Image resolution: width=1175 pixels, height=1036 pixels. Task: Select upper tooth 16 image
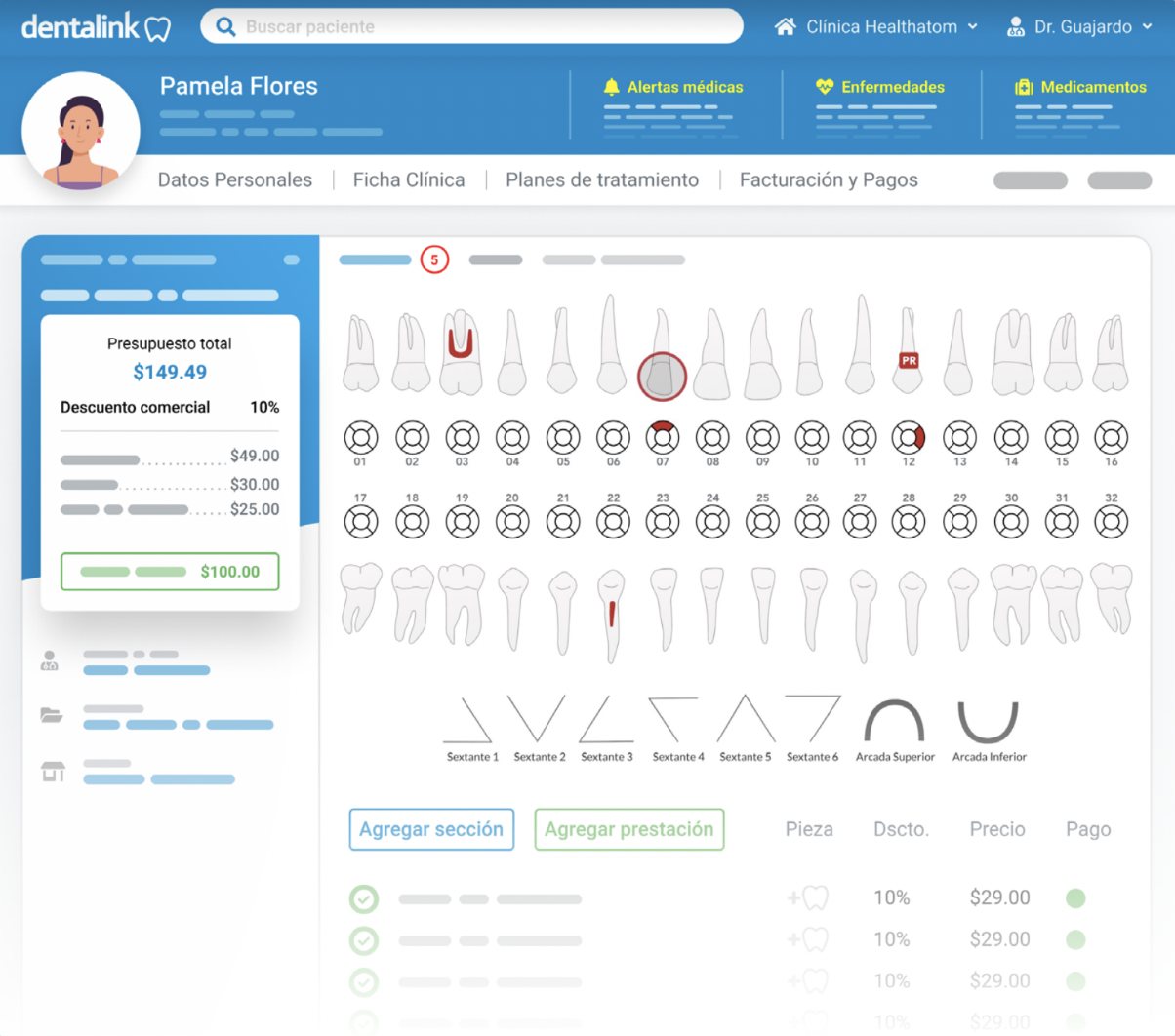click(x=1110, y=353)
